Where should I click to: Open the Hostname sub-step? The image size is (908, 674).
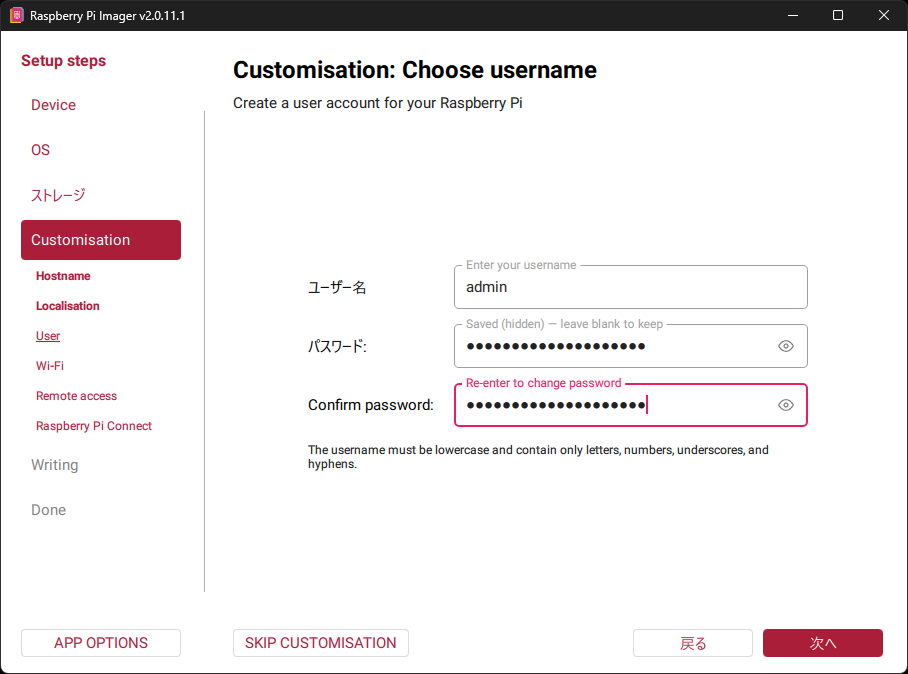pos(63,276)
